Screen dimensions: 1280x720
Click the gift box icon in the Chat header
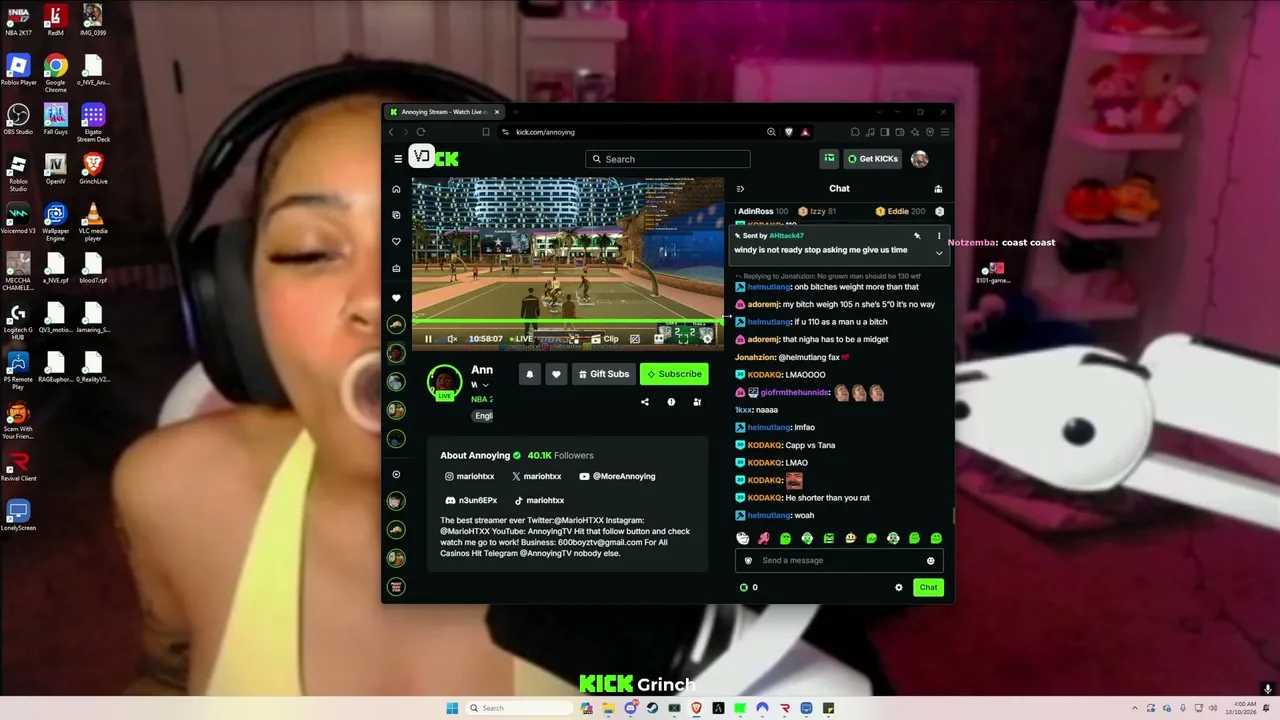pos(938,189)
